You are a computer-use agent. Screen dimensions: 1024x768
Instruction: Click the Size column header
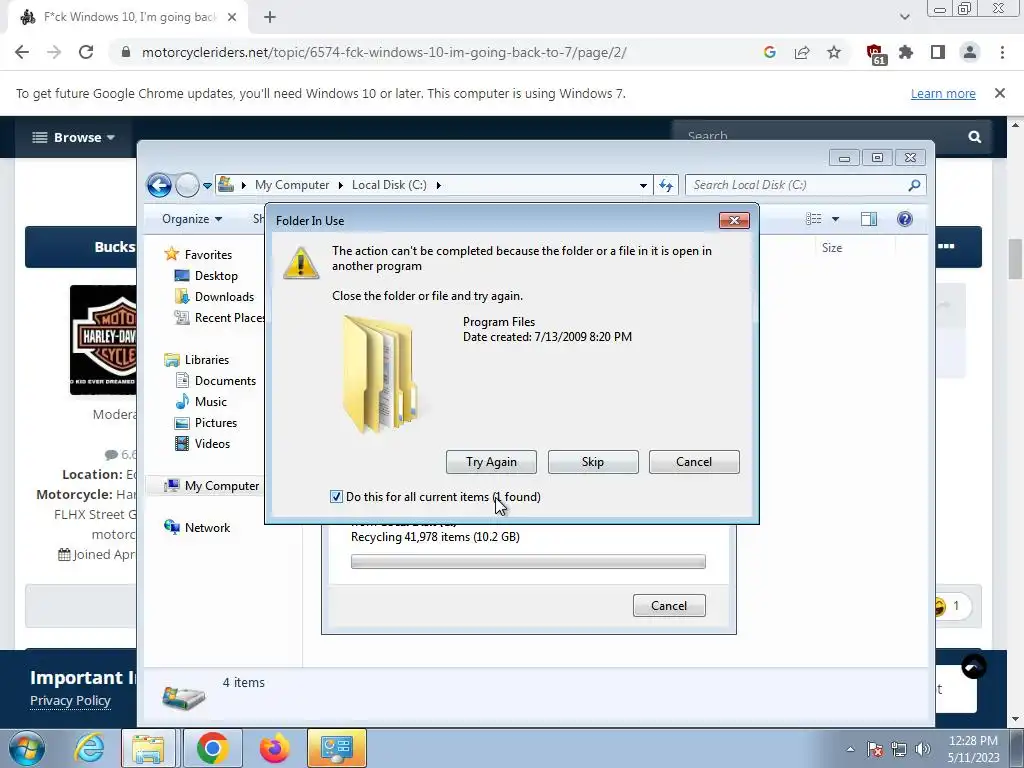pos(832,248)
